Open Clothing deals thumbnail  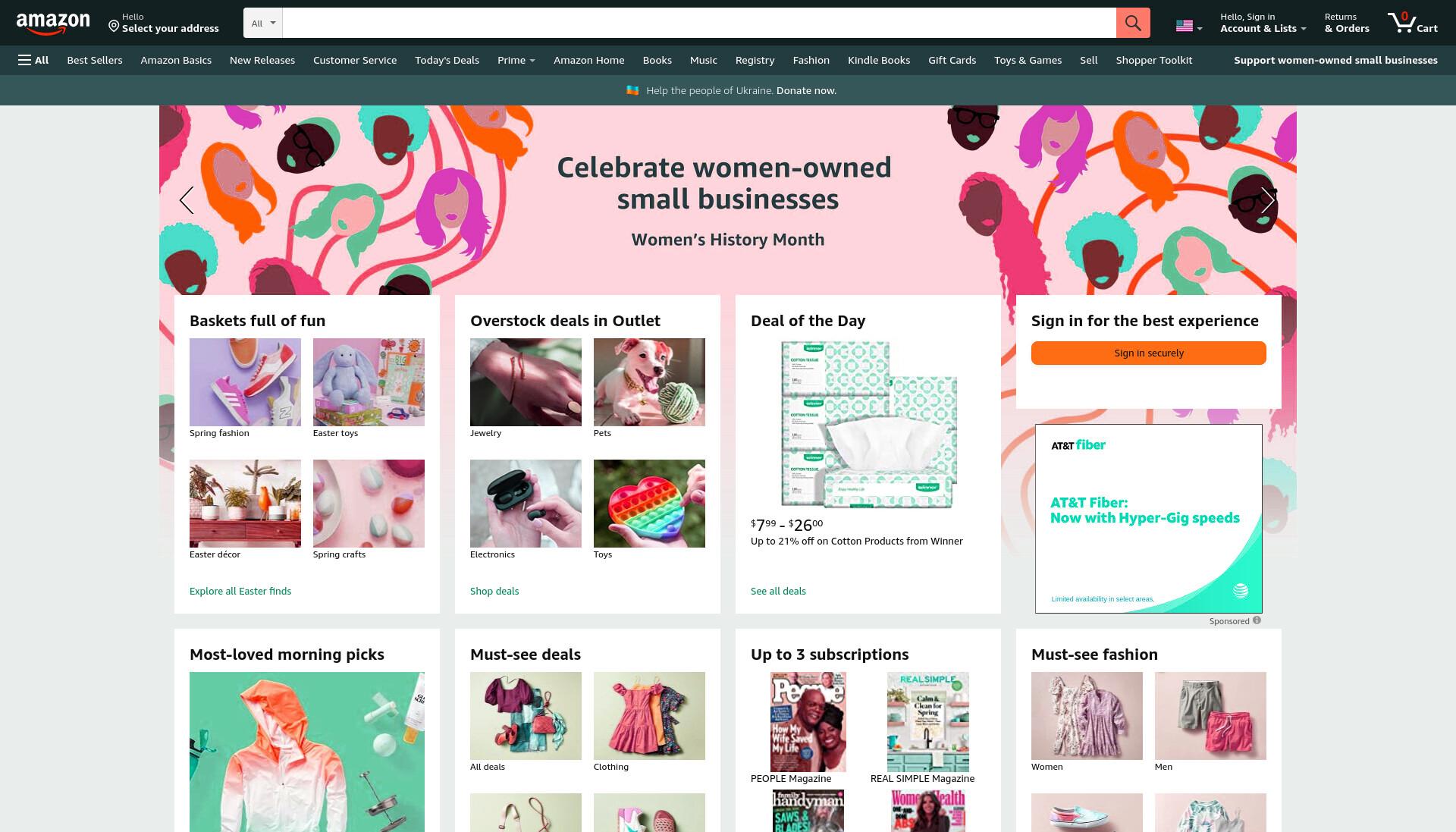tap(649, 716)
